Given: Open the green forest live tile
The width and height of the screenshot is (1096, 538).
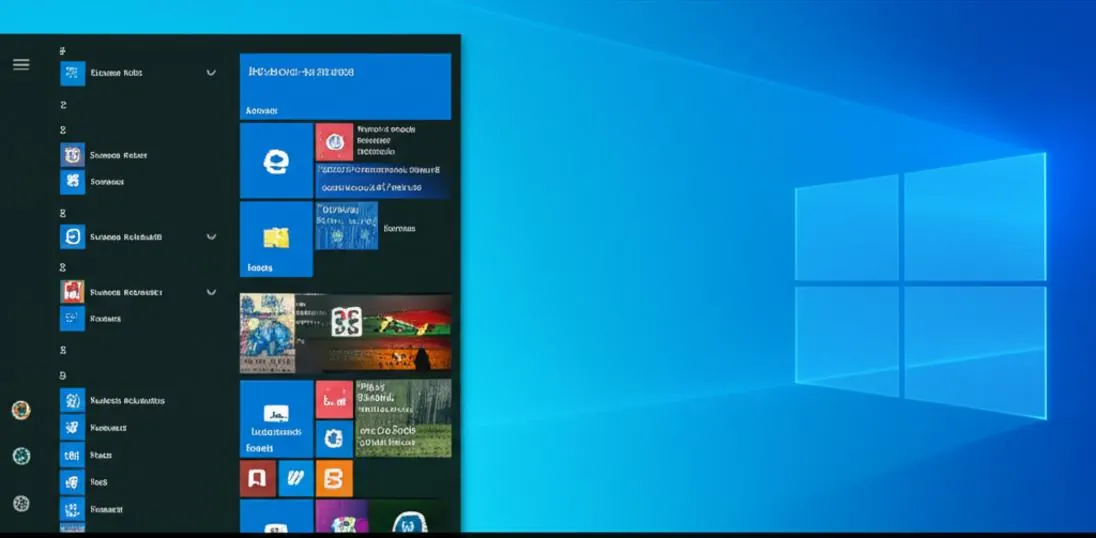Looking at the screenshot, I should pyautogui.click(x=403, y=418).
